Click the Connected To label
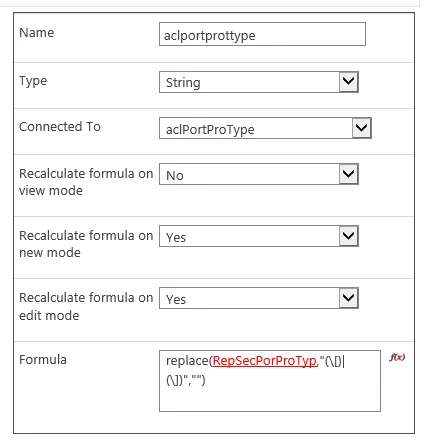Image resolution: width=430 pixels, height=448 pixels. click(60, 127)
